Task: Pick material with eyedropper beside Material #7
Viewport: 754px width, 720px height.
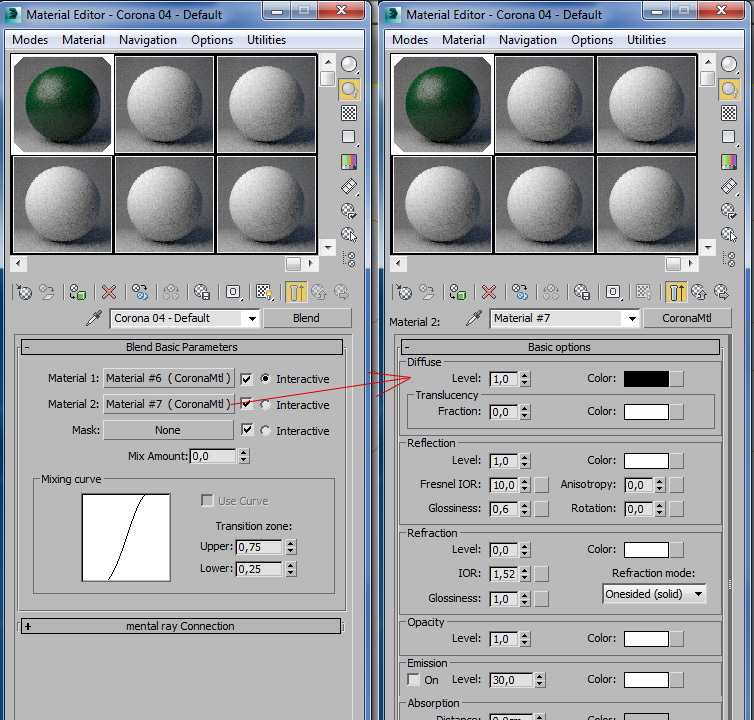Action: pos(475,318)
